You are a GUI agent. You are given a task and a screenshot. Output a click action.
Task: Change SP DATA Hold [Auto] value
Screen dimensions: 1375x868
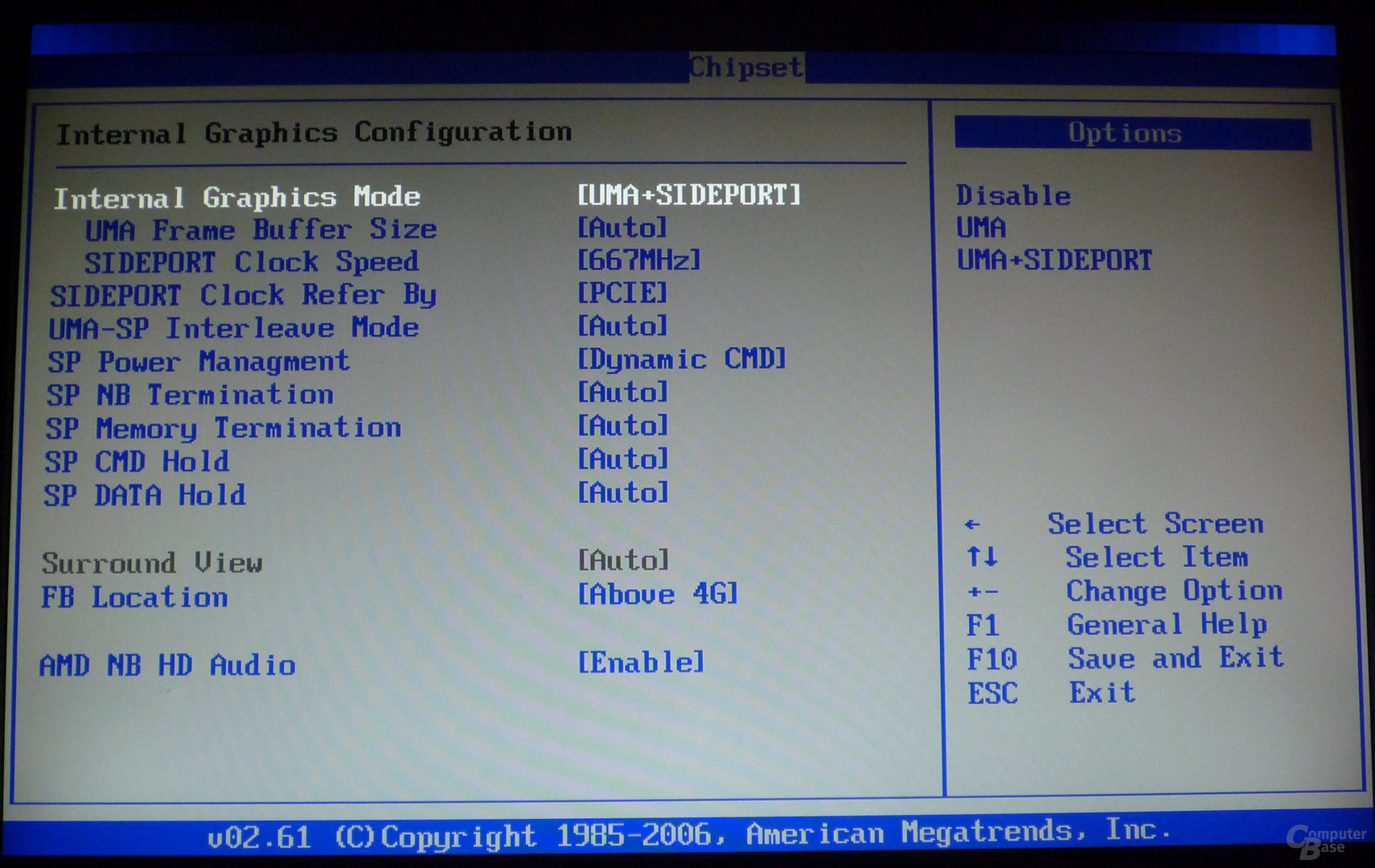pyautogui.click(x=622, y=493)
